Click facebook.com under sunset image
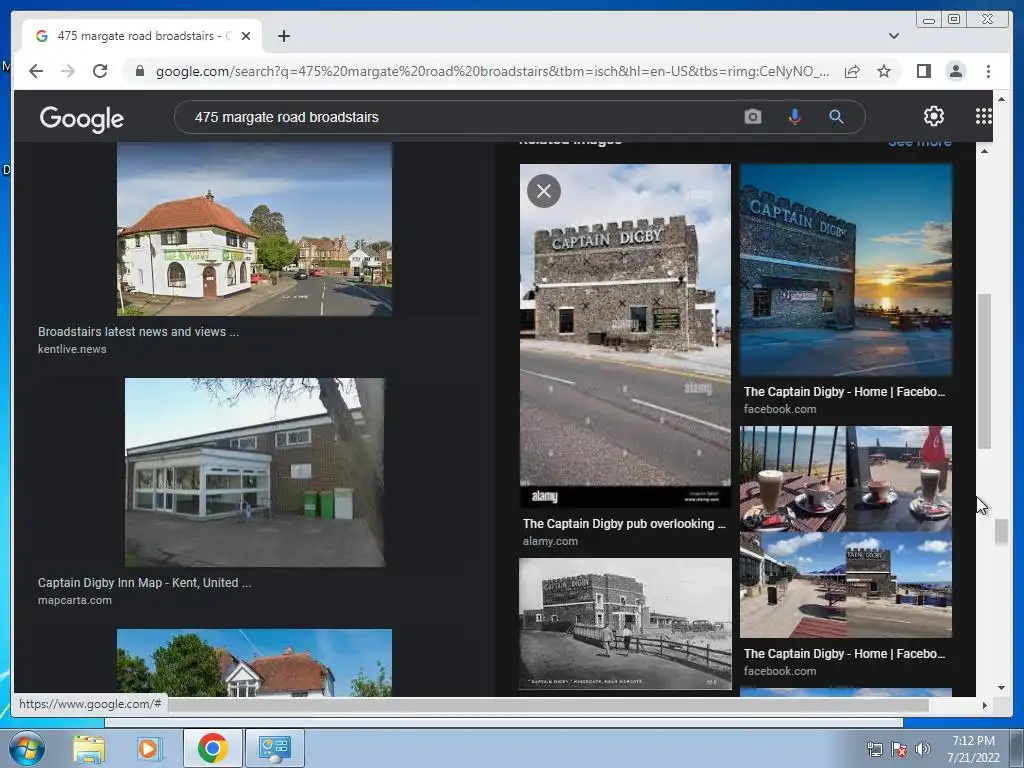Image resolution: width=1024 pixels, height=768 pixels. 780,409
